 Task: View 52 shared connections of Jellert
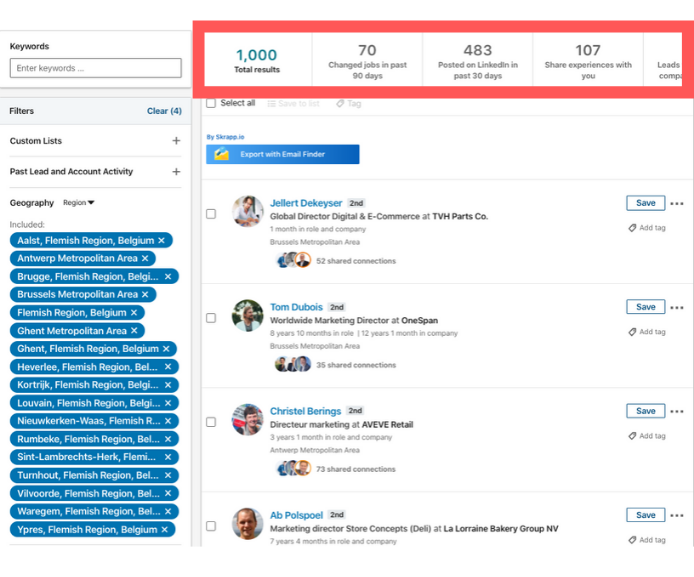point(356,261)
